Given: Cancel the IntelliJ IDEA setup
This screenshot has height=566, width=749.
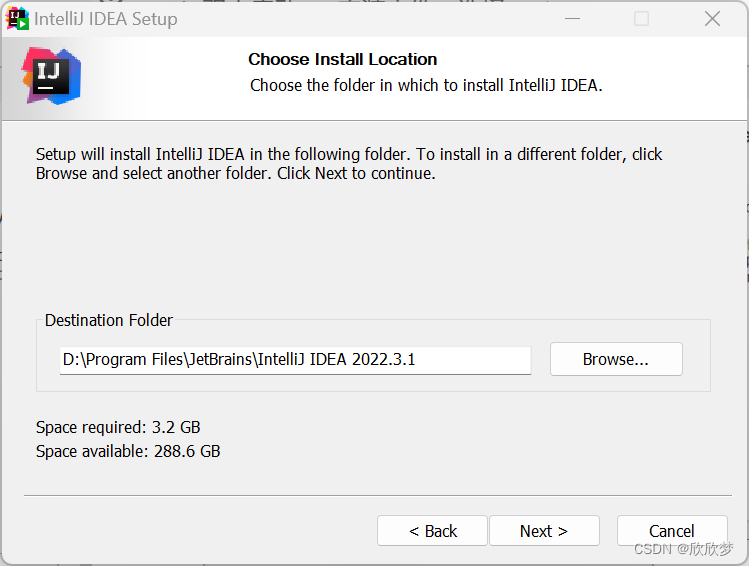Looking at the screenshot, I should pos(672,530).
